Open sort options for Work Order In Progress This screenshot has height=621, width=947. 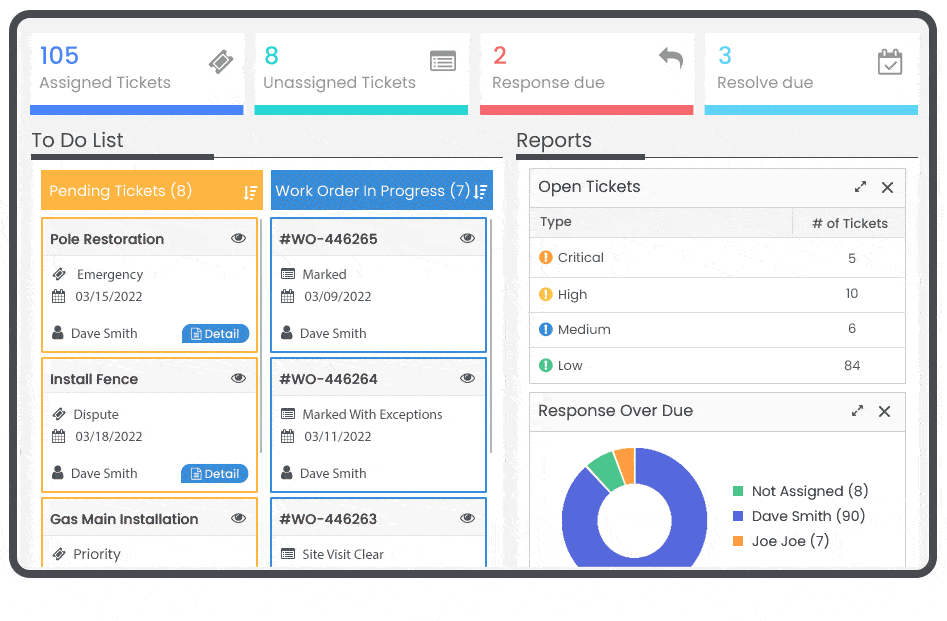click(481, 191)
